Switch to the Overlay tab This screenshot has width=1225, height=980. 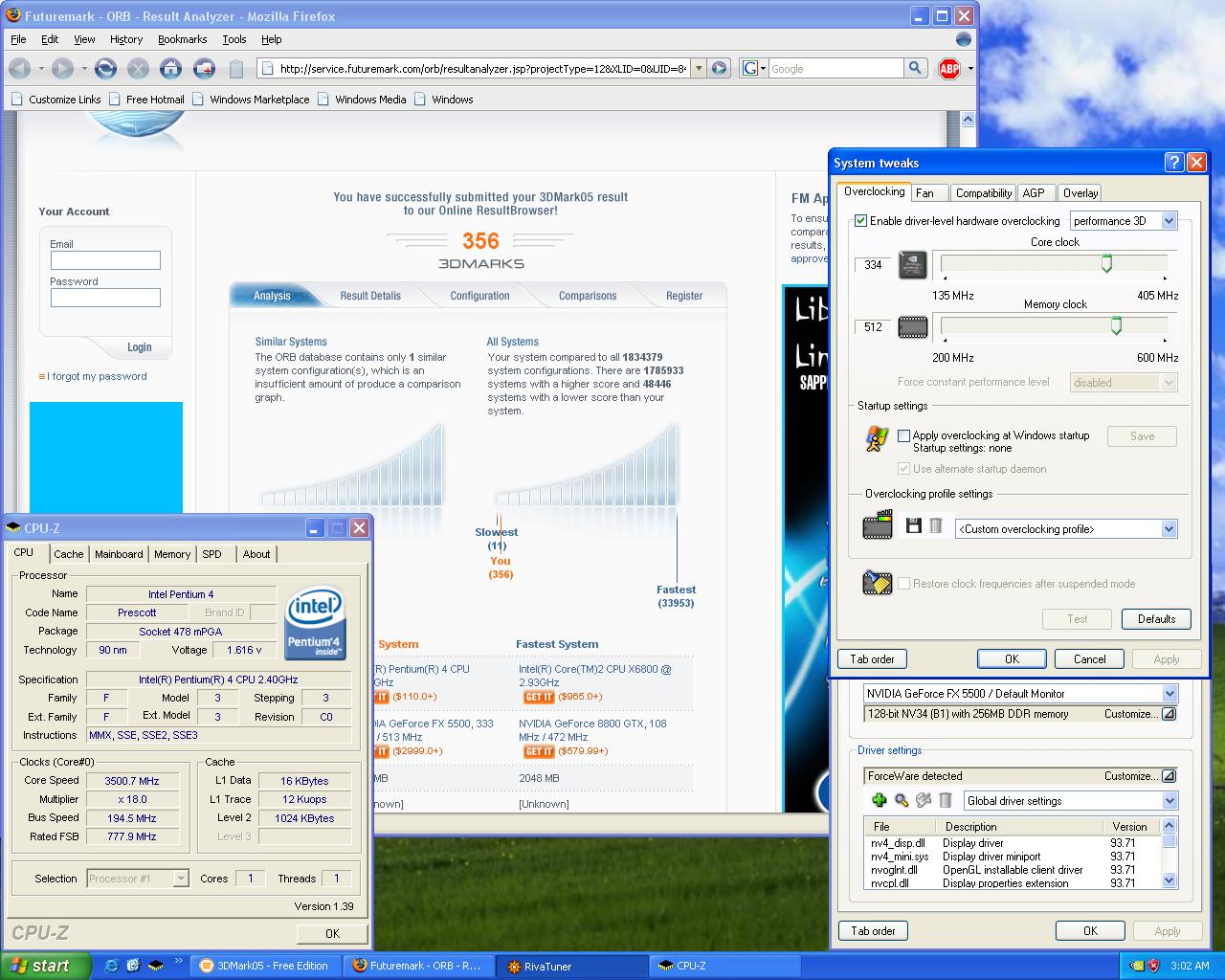(x=1080, y=193)
